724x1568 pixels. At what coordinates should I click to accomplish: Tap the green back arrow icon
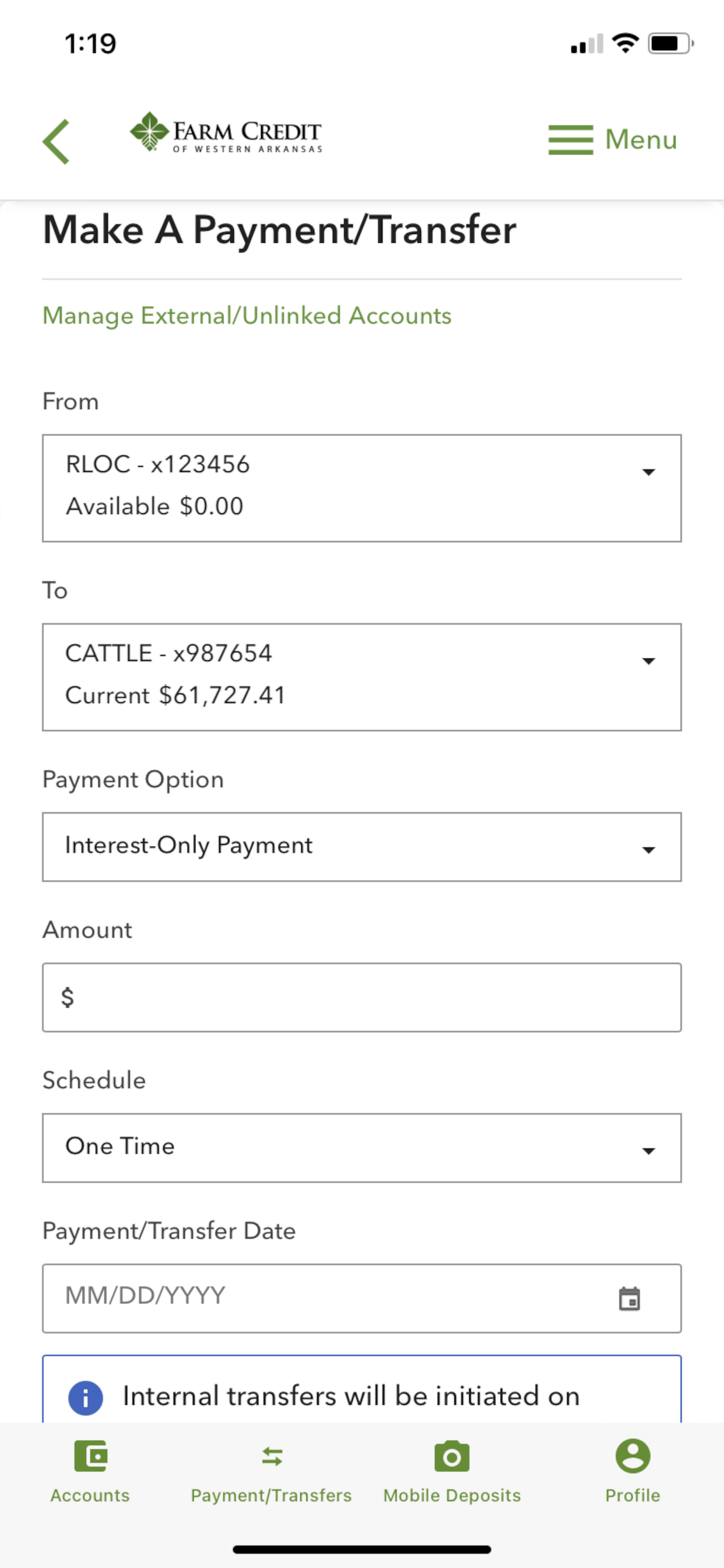pyautogui.click(x=56, y=141)
